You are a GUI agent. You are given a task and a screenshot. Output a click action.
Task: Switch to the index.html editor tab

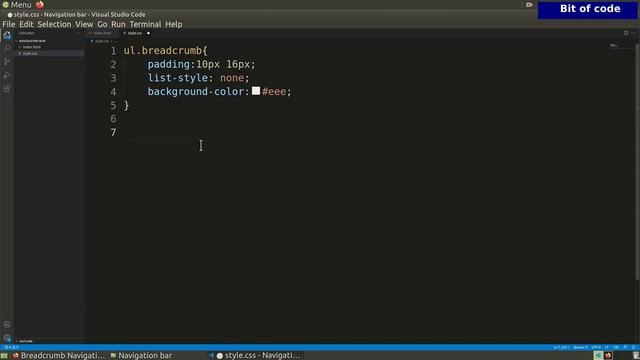point(102,33)
